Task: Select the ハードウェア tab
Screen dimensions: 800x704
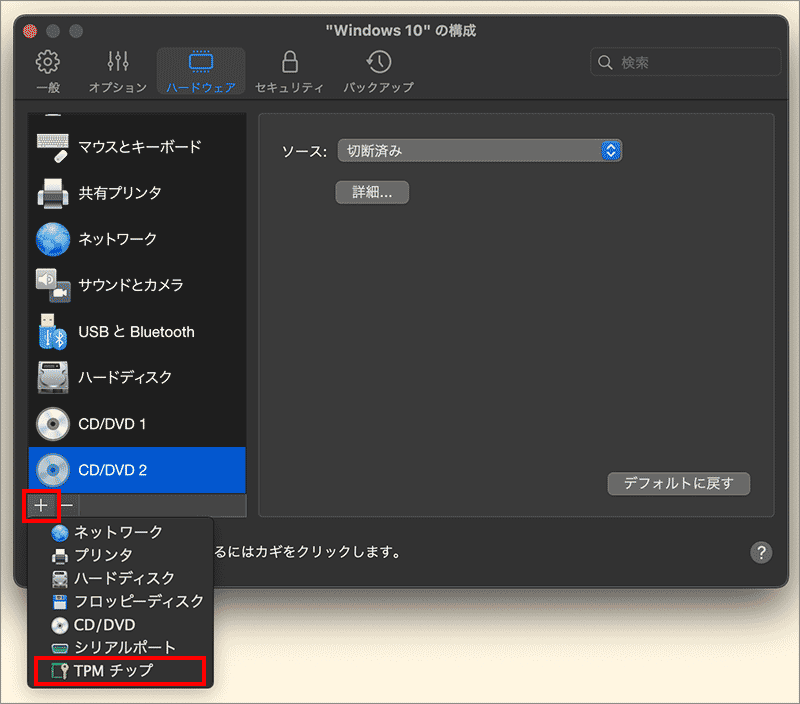Action: (201, 71)
